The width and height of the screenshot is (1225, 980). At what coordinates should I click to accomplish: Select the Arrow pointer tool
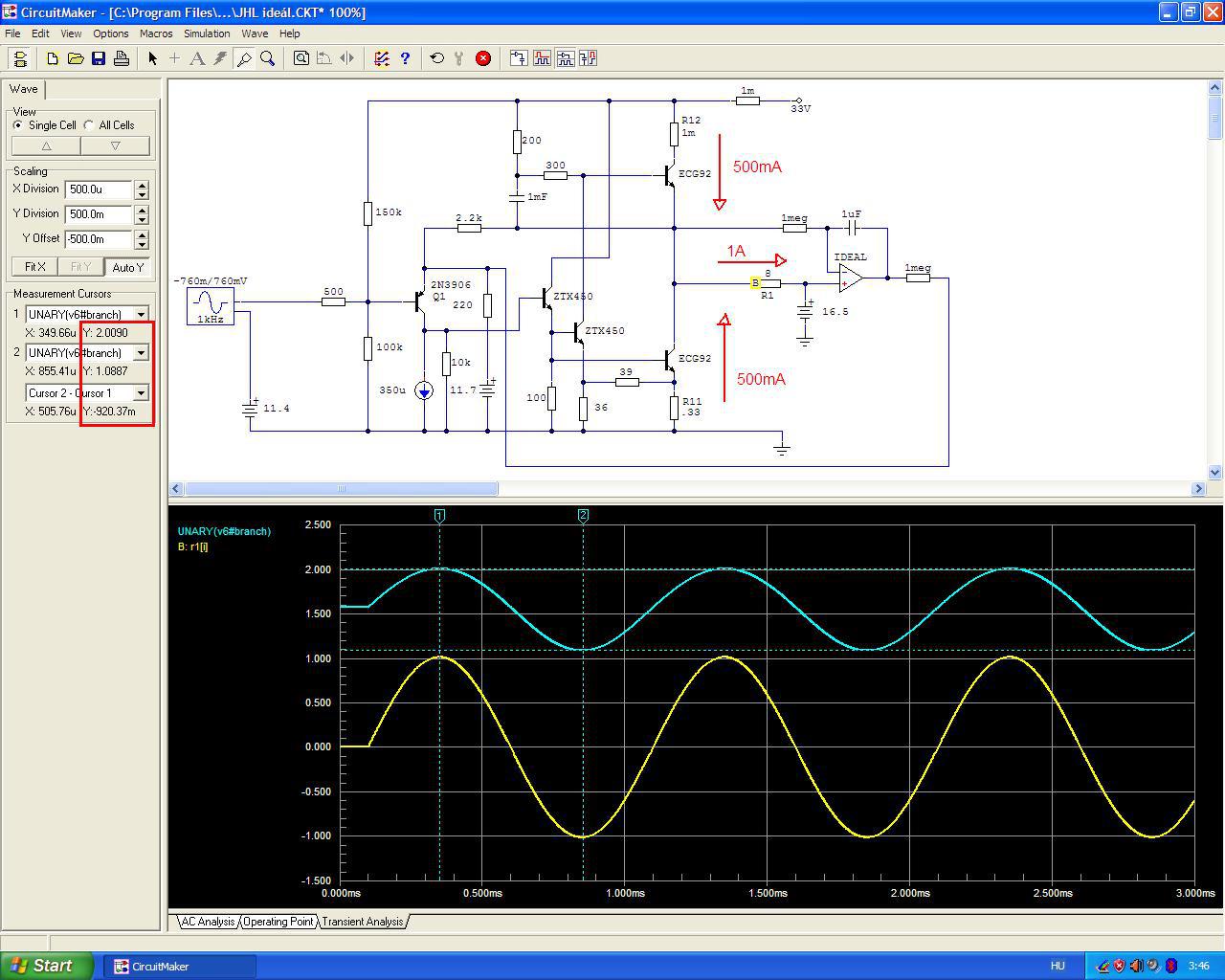[152, 58]
